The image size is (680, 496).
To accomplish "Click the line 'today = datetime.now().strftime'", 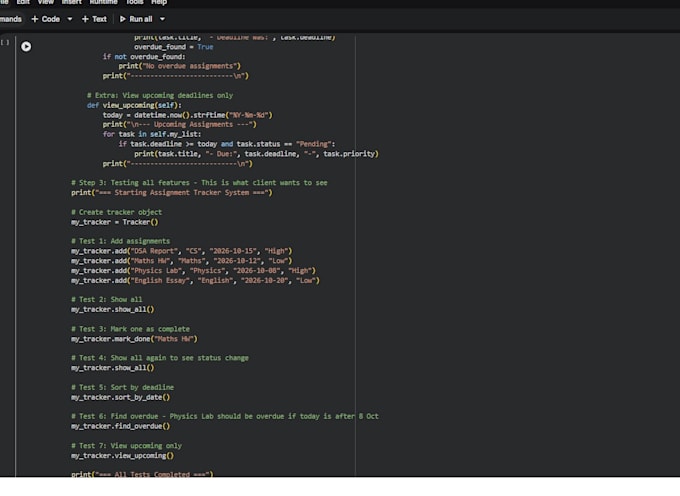I will coord(187,115).
